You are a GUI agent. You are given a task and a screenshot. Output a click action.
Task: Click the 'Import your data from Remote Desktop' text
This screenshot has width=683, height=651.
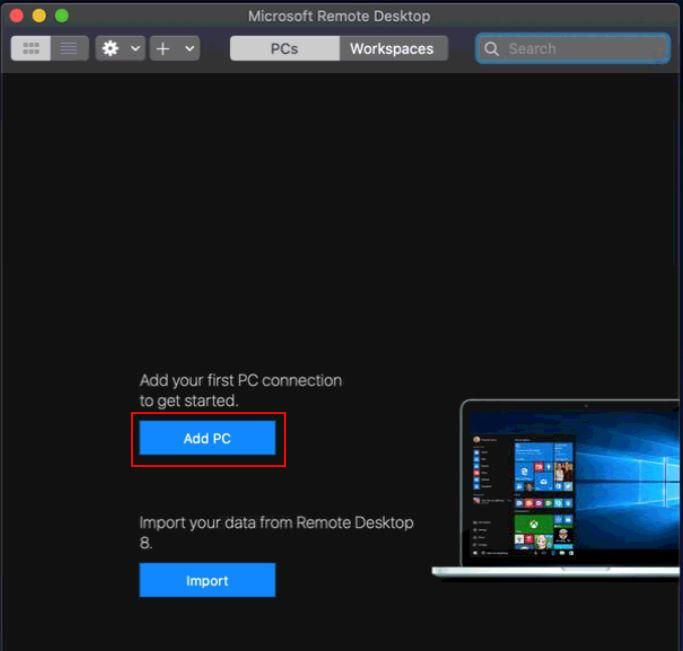point(276,523)
